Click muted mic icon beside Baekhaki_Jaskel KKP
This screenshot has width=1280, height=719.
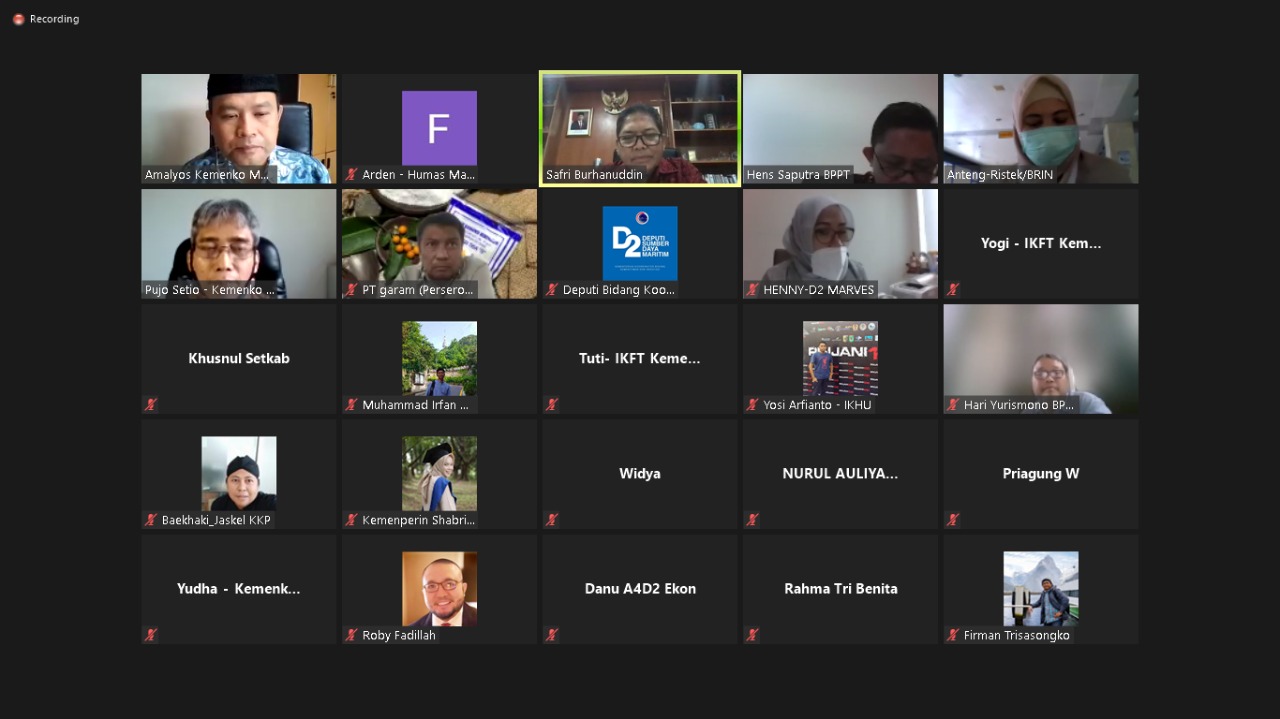(x=151, y=520)
